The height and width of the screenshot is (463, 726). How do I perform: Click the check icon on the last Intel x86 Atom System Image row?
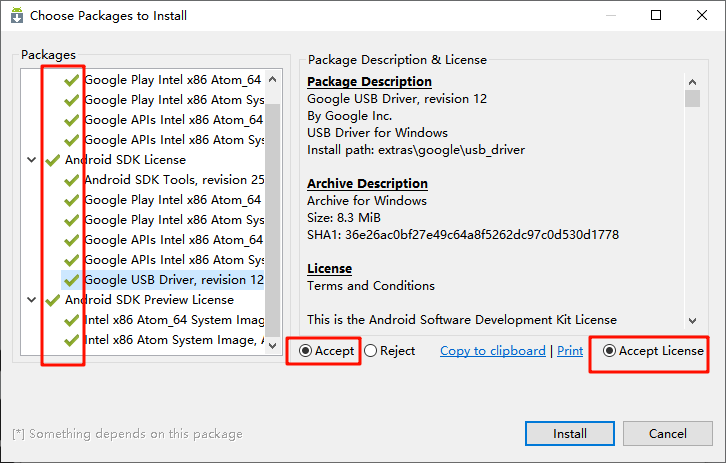[x=71, y=340]
